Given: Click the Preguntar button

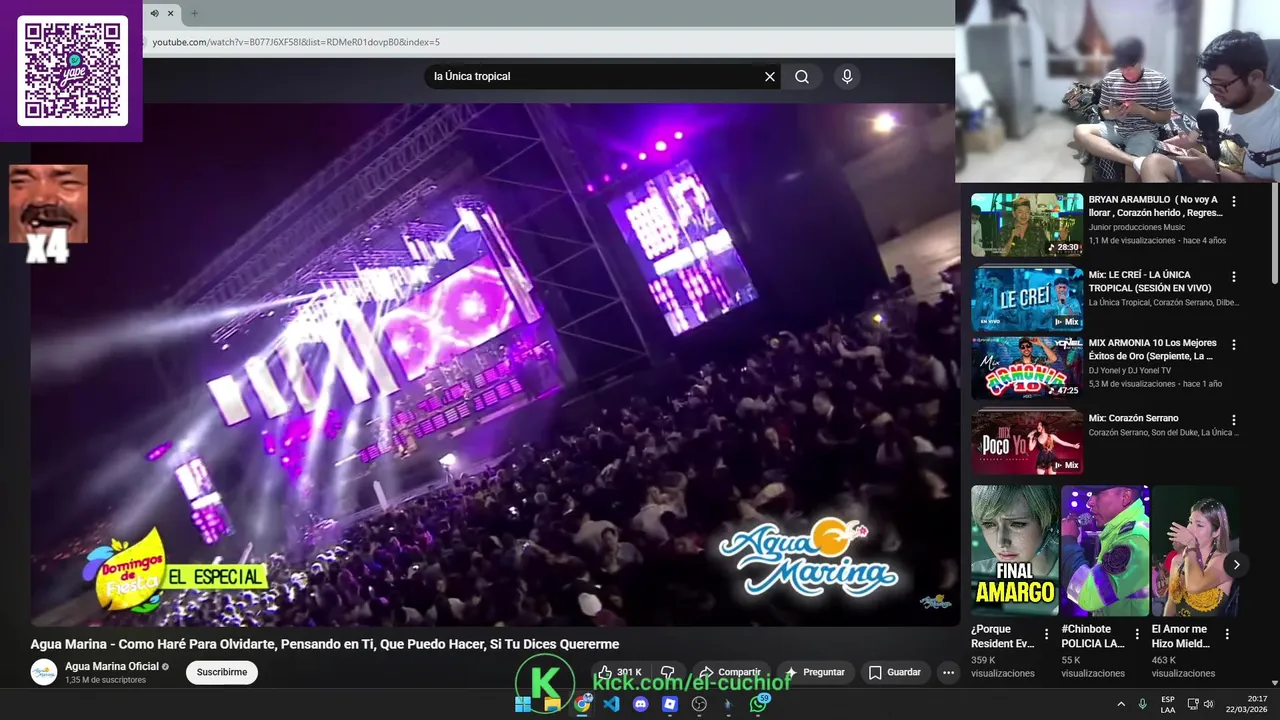Looking at the screenshot, I should click(x=814, y=672).
